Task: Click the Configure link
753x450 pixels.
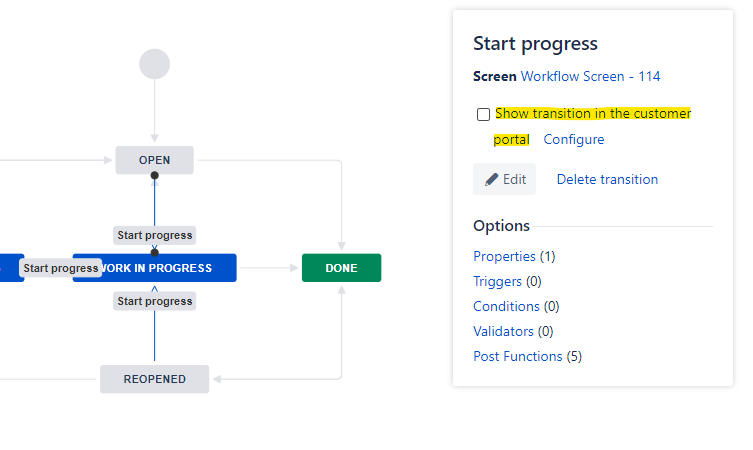Action: (x=574, y=139)
